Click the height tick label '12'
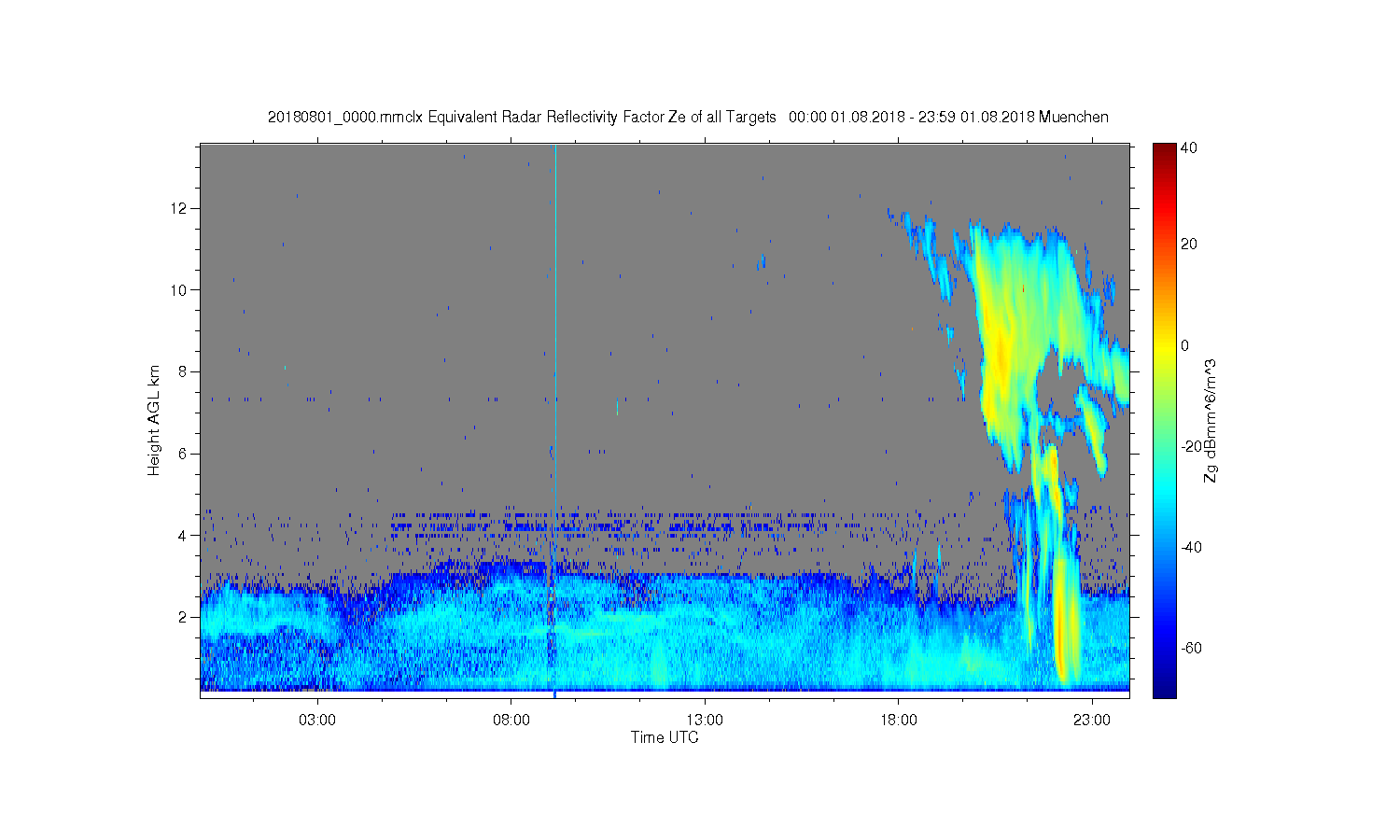Image resolution: width=1400 pixels, height=840 pixels. point(179,208)
